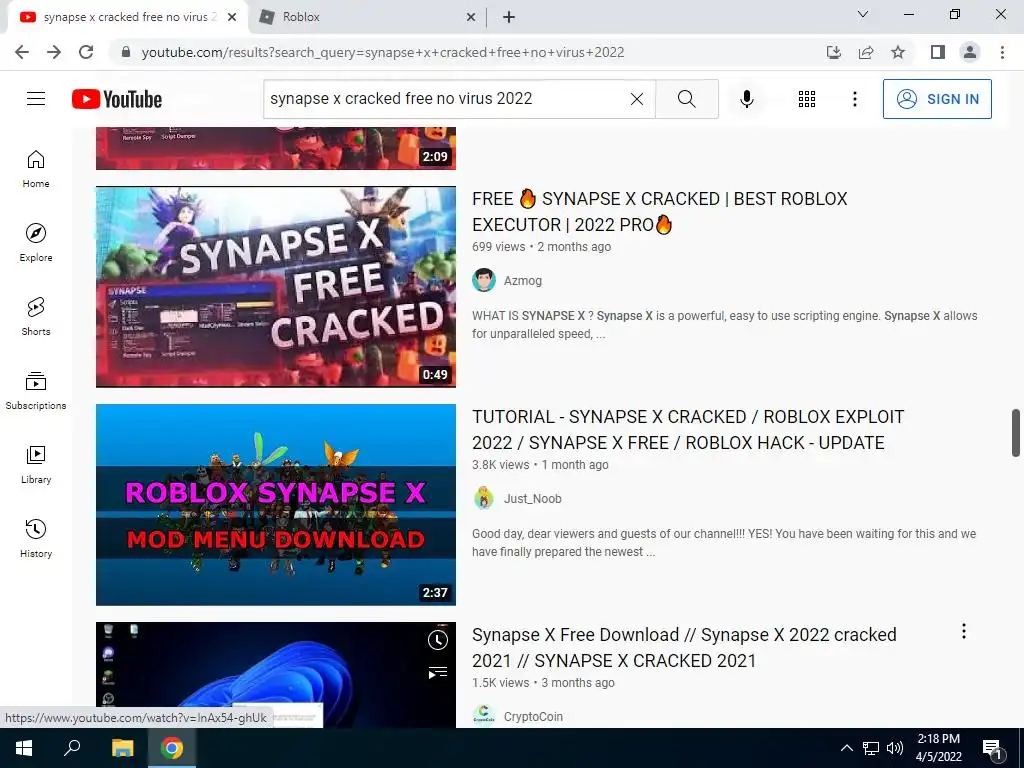Click Chrome icon in taskbar
Viewport: 1024px width, 768px height.
pyautogui.click(x=172, y=748)
